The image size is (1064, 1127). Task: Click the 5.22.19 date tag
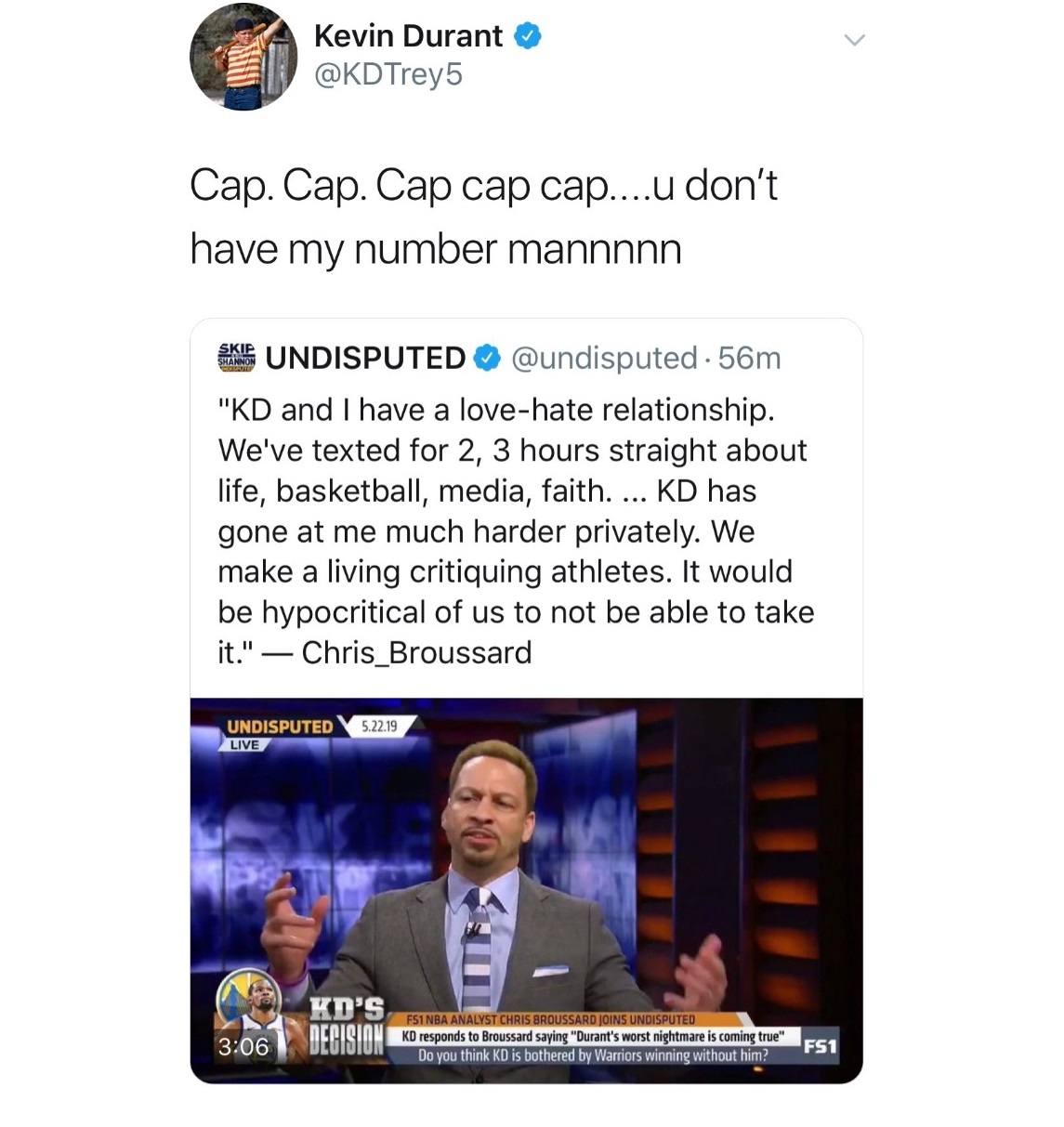coord(379,726)
